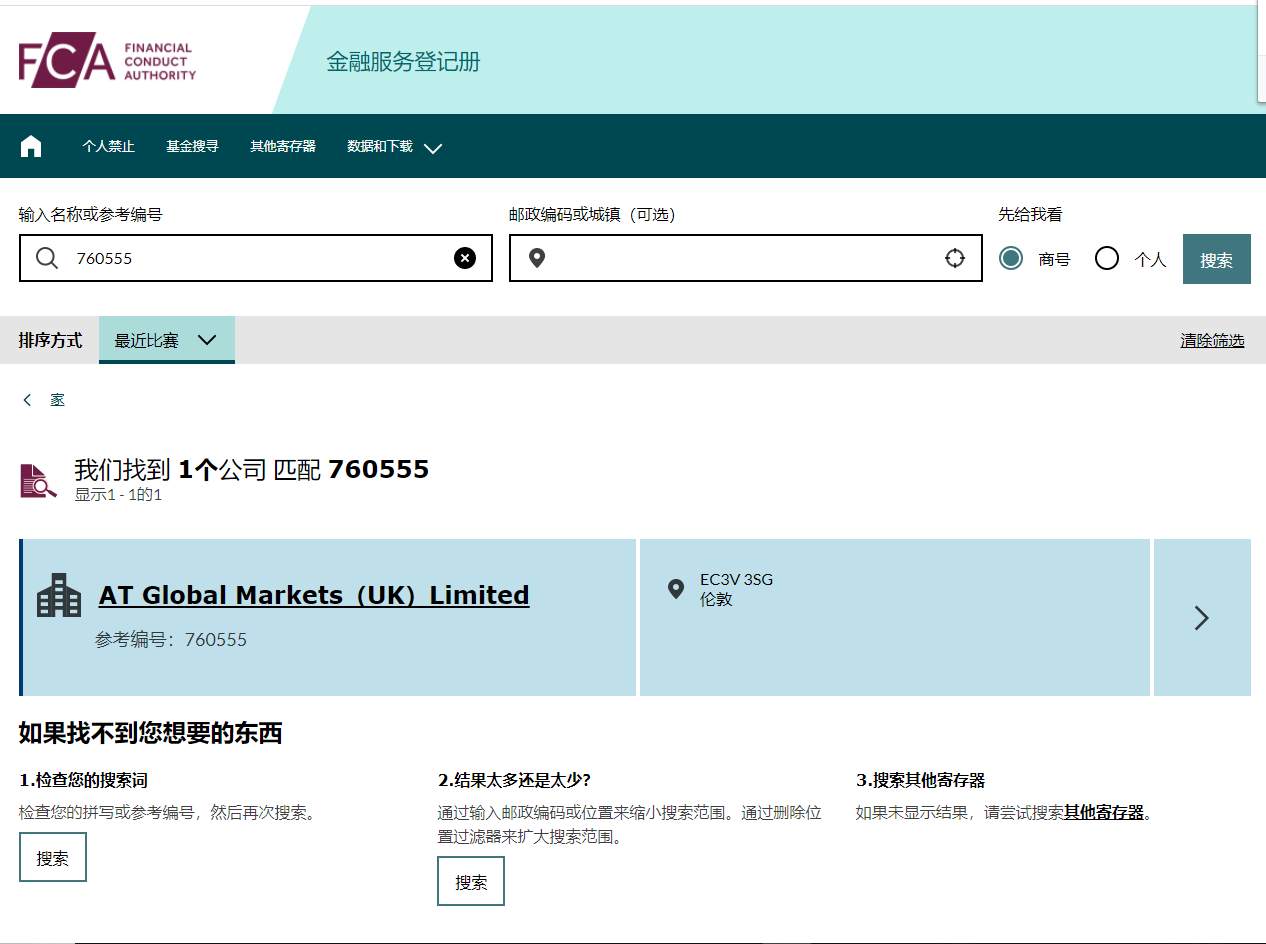Open firm details with the right chevron arrow
The width and height of the screenshot is (1266, 944).
(x=1202, y=618)
